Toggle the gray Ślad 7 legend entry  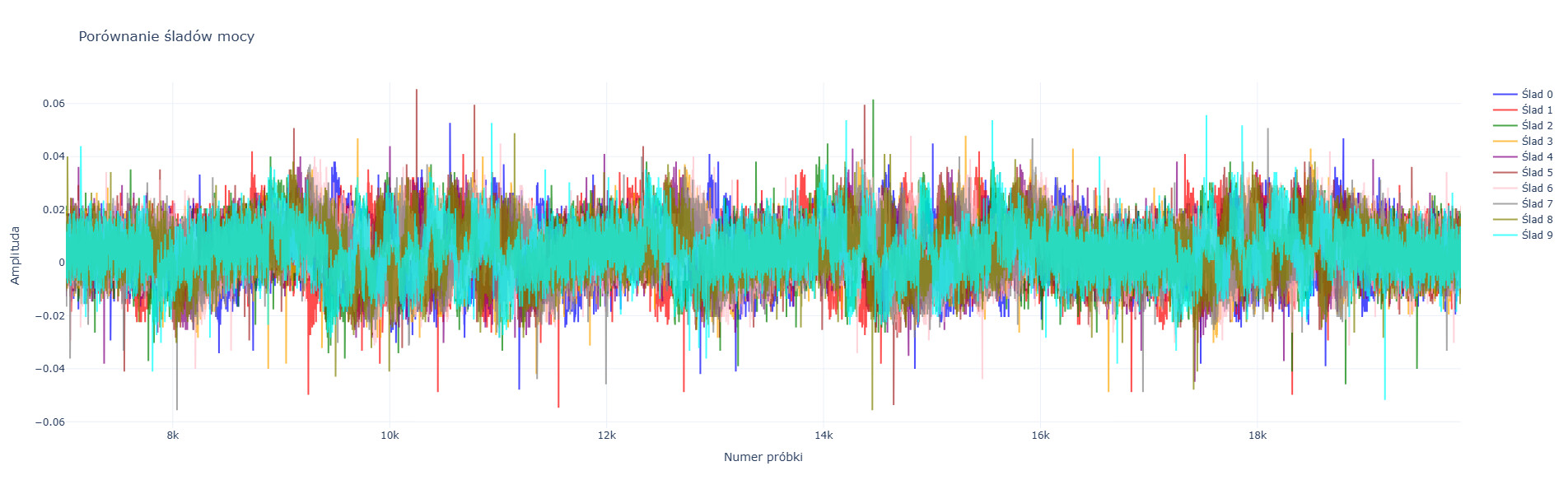click(x=1536, y=204)
